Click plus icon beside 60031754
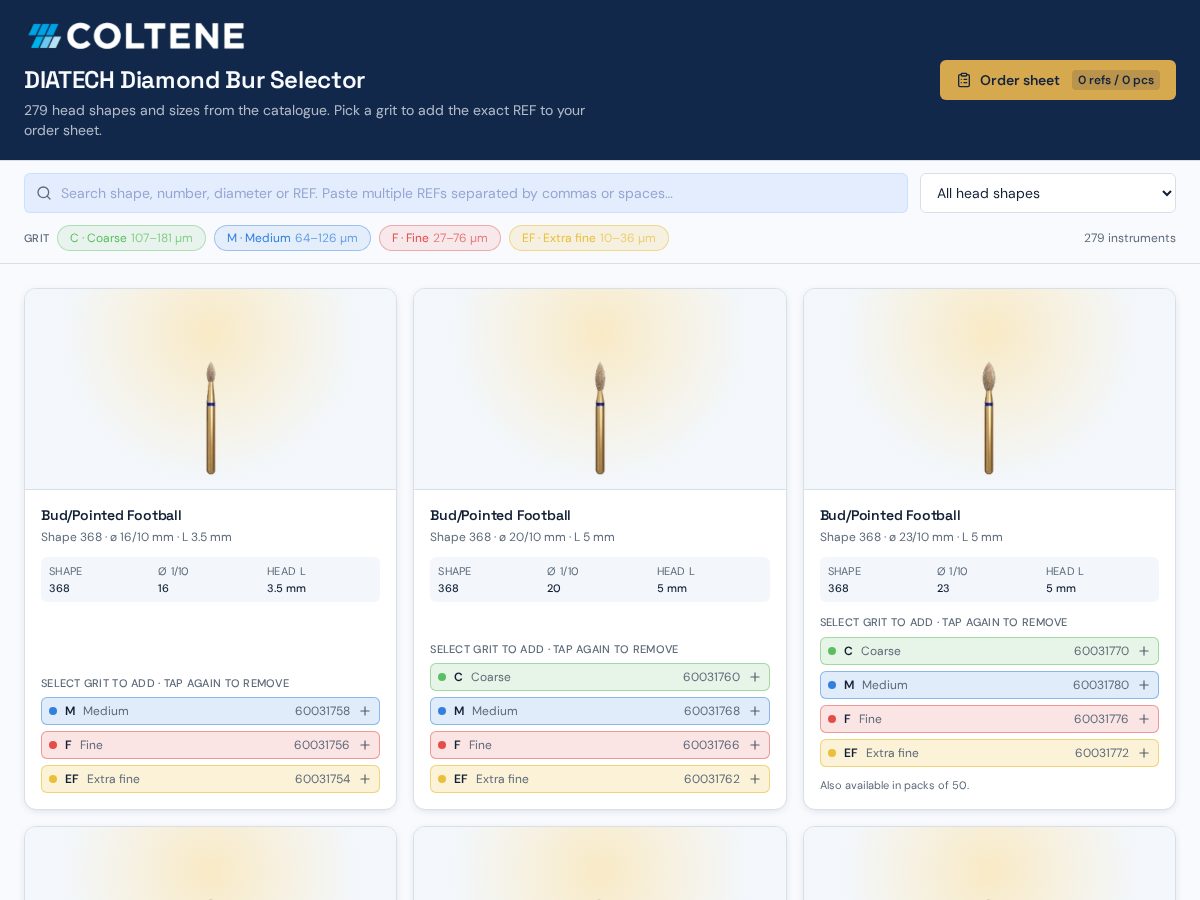The image size is (1200, 900). (365, 779)
